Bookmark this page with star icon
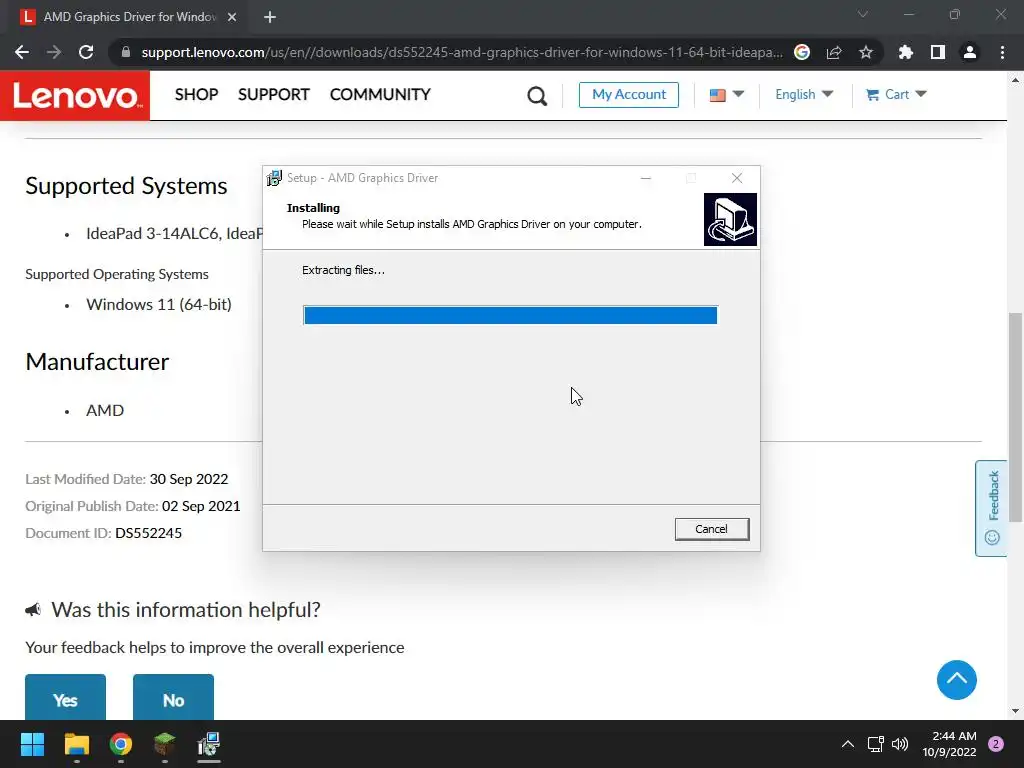The width and height of the screenshot is (1024, 768). (866, 52)
